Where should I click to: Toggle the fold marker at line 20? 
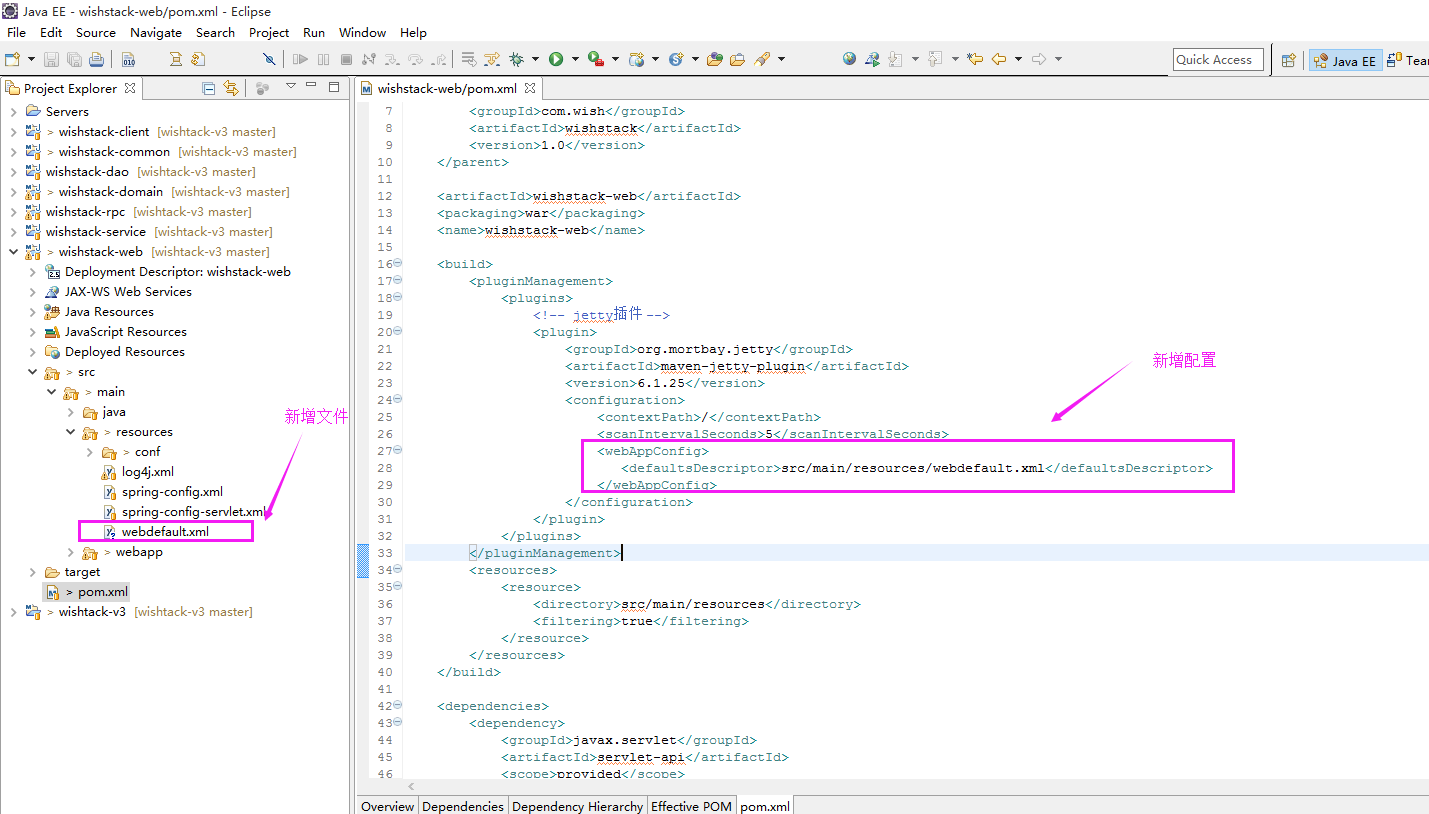[397, 332]
